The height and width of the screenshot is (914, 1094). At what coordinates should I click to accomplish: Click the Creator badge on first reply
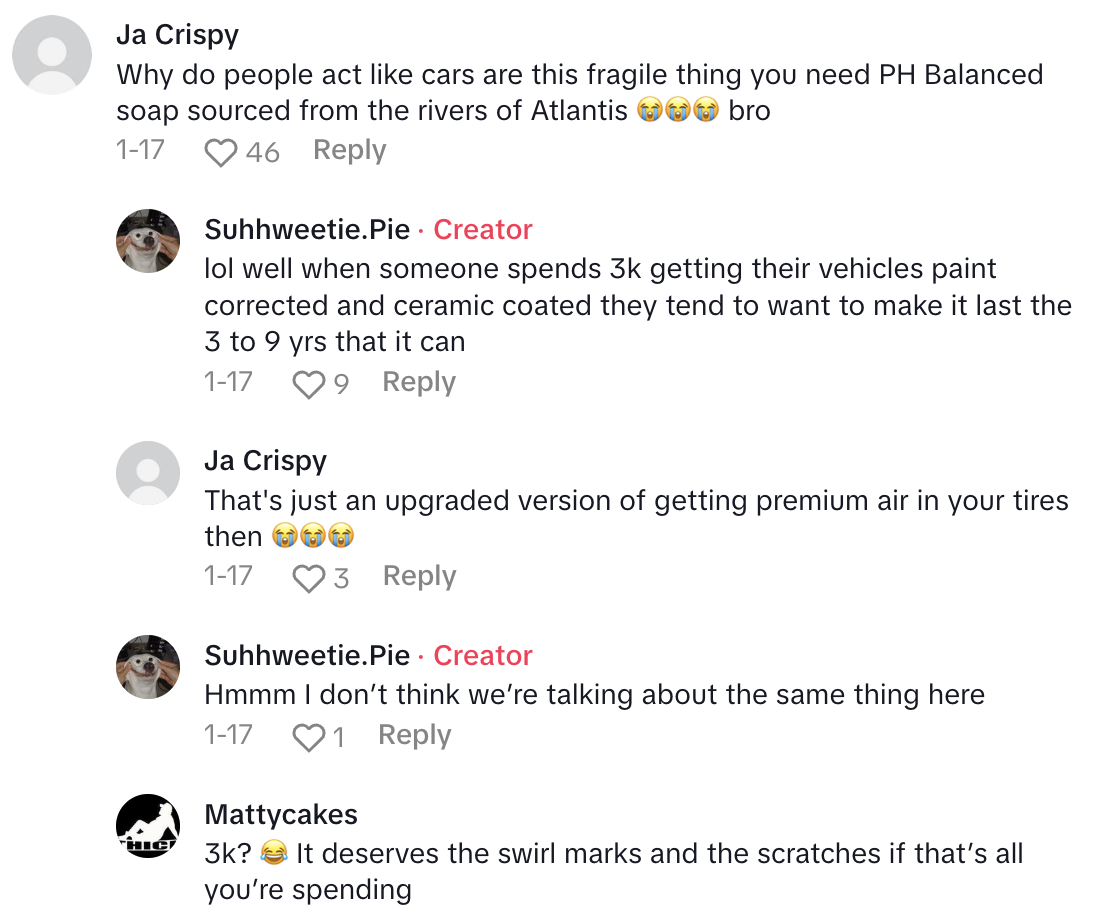(x=482, y=230)
